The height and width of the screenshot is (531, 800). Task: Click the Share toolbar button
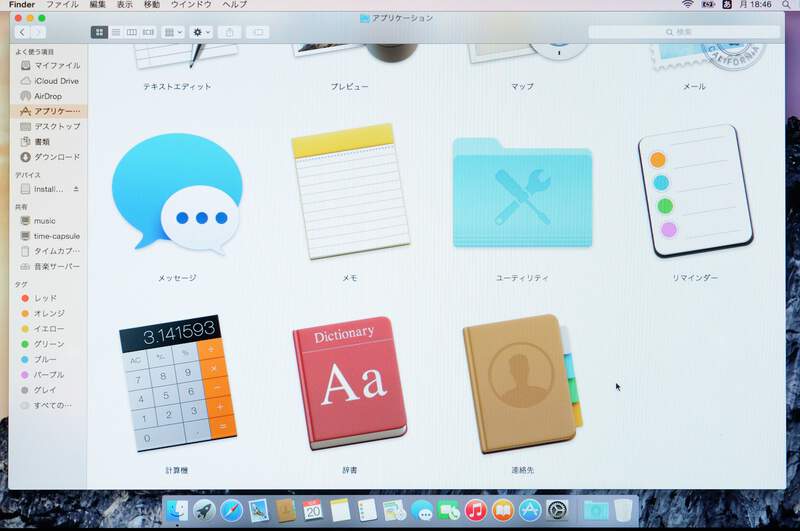pos(230,32)
